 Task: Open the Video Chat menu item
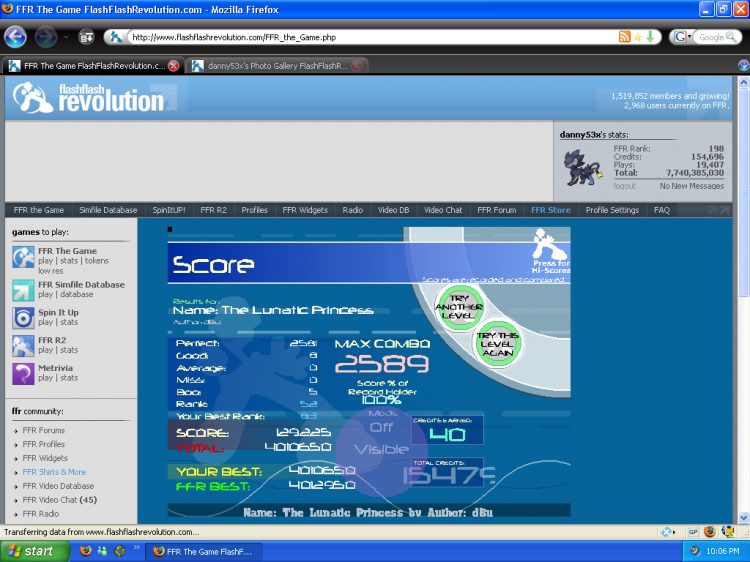point(443,210)
